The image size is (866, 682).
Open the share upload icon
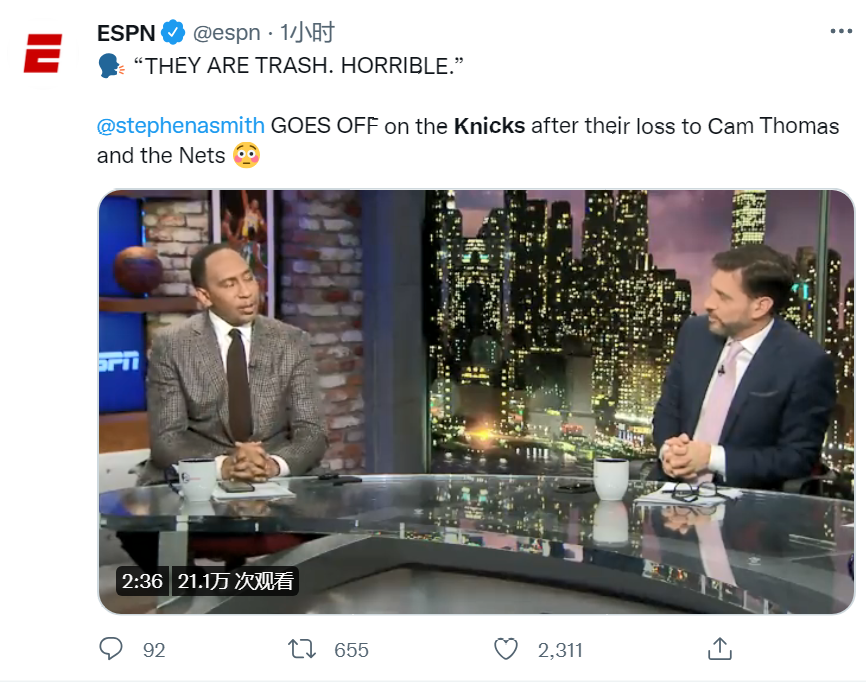pyautogui.click(x=719, y=649)
